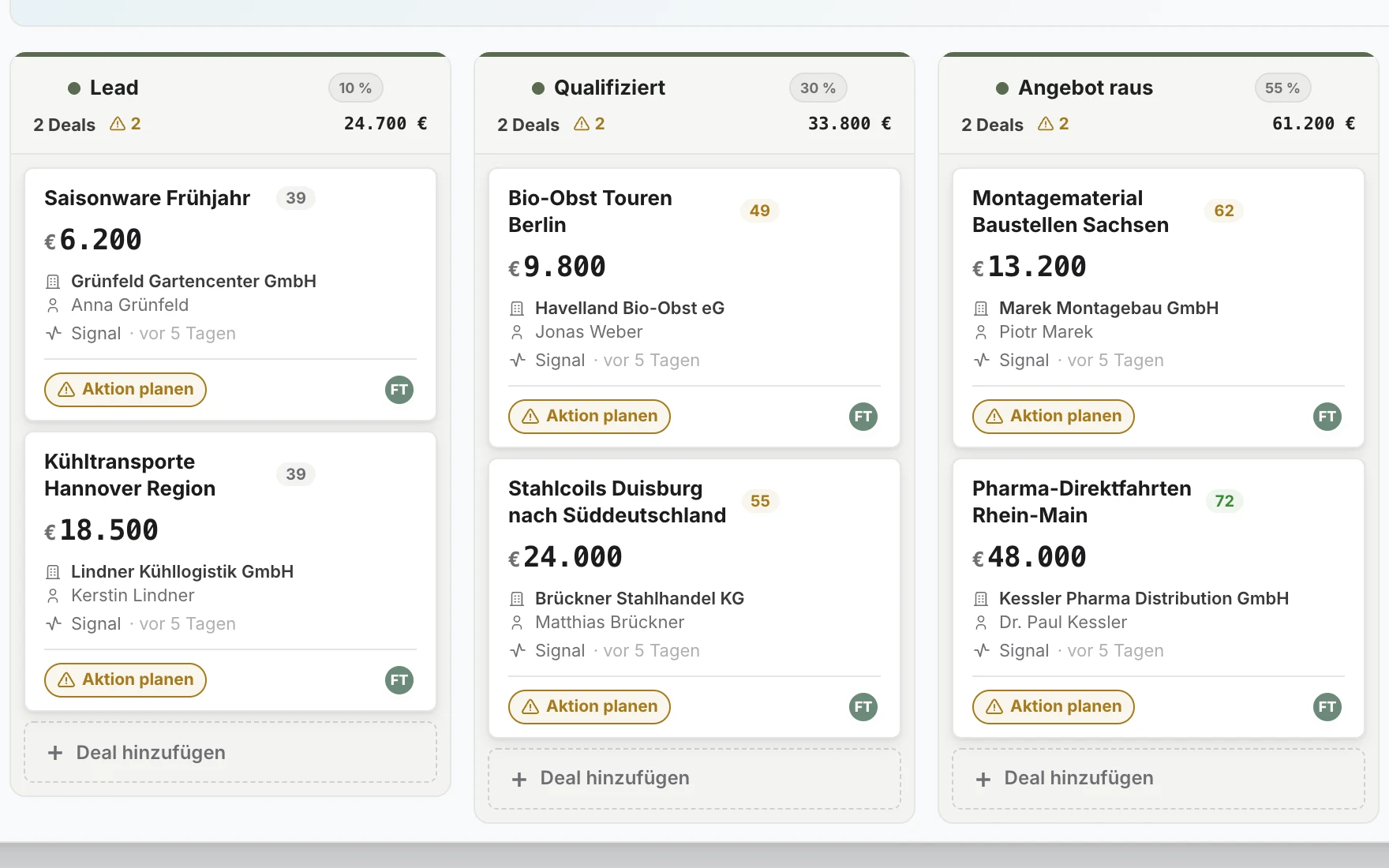This screenshot has width=1389, height=868.
Task: Click score badge 72 on Pharma-Direktfahrten
Action: [1225, 501]
